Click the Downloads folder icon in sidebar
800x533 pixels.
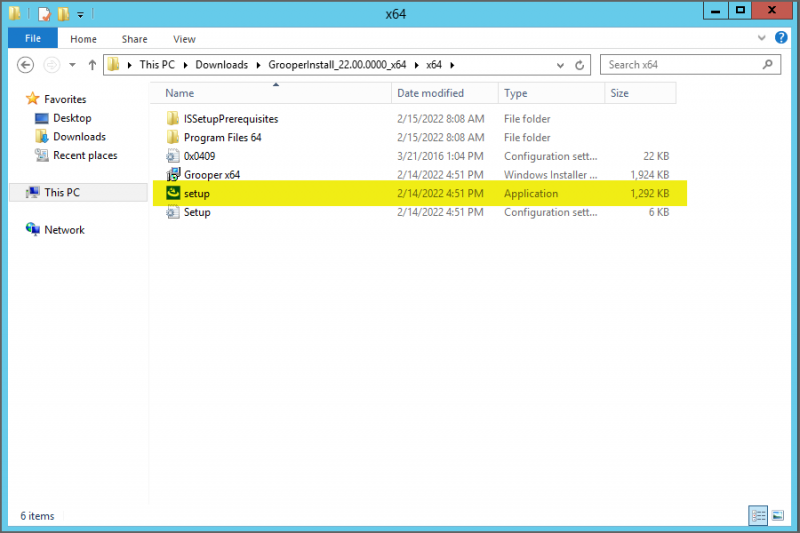click(41, 137)
